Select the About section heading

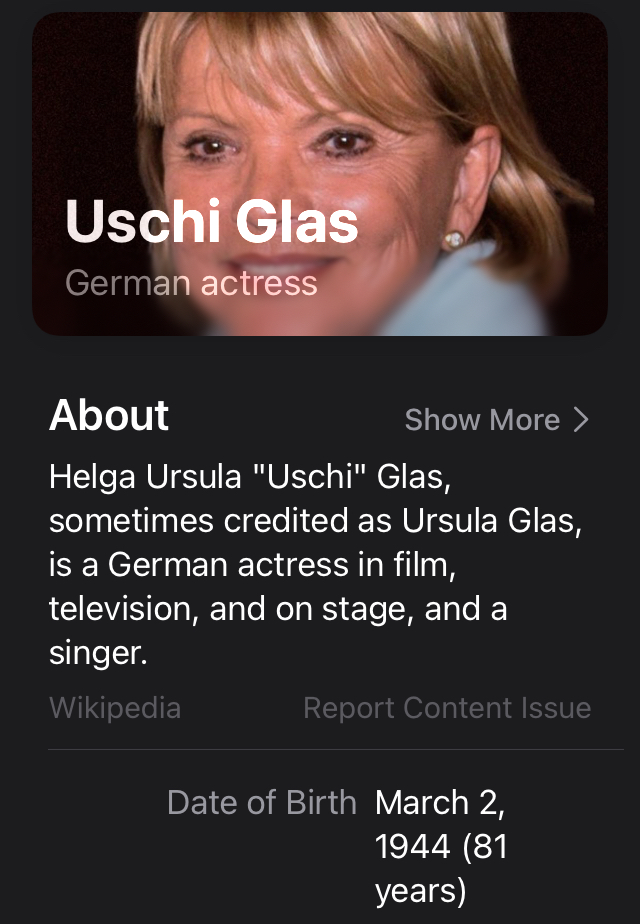(x=109, y=415)
